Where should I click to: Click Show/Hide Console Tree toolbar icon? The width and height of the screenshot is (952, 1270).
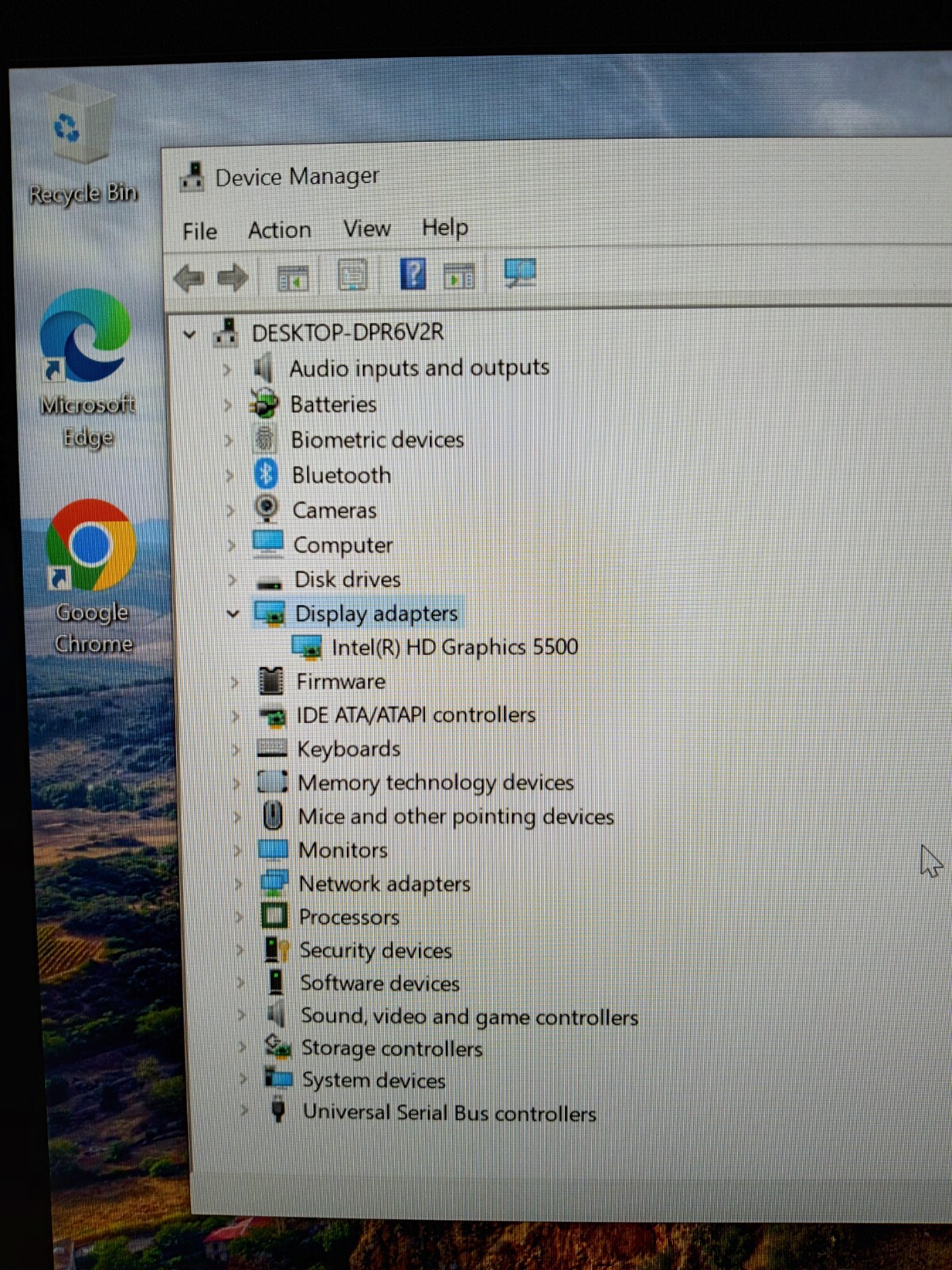coord(292,278)
